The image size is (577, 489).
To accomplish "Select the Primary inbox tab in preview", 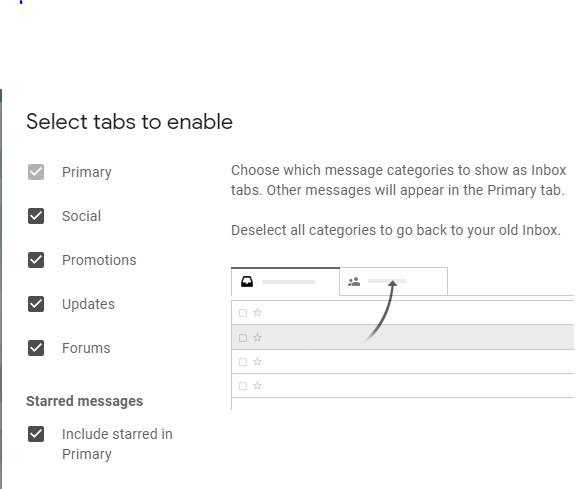I will [285, 281].
